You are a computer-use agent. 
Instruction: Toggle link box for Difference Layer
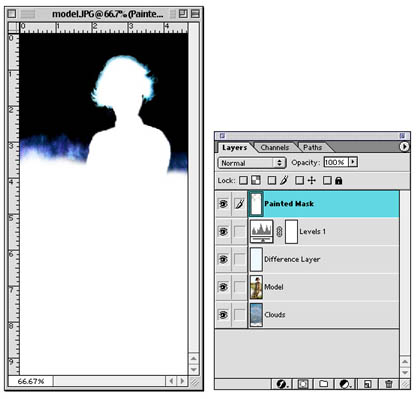239,259
